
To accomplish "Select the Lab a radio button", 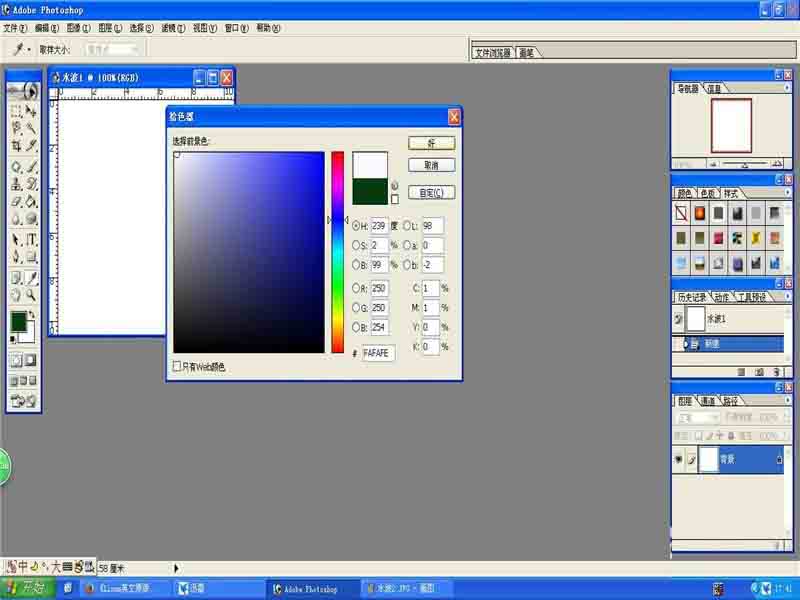I will click(407, 245).
